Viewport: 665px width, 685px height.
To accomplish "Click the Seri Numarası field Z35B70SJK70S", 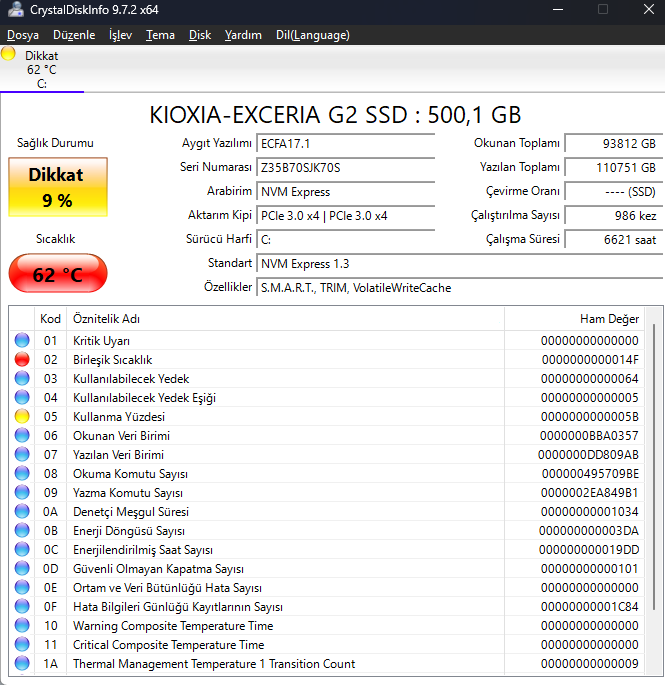I will [346, 168].
